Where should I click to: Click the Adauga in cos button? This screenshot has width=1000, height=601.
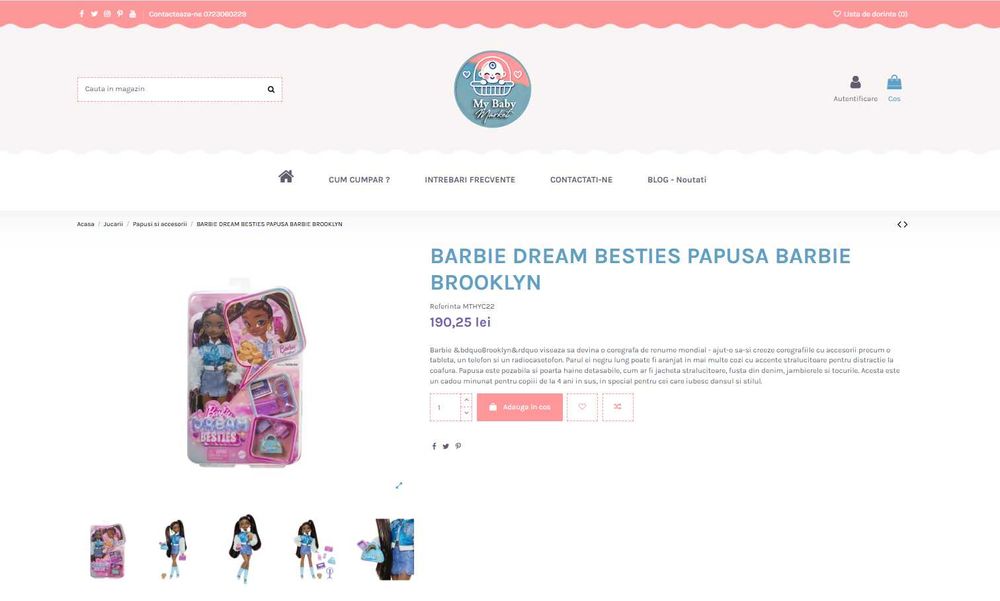(520, 407)
